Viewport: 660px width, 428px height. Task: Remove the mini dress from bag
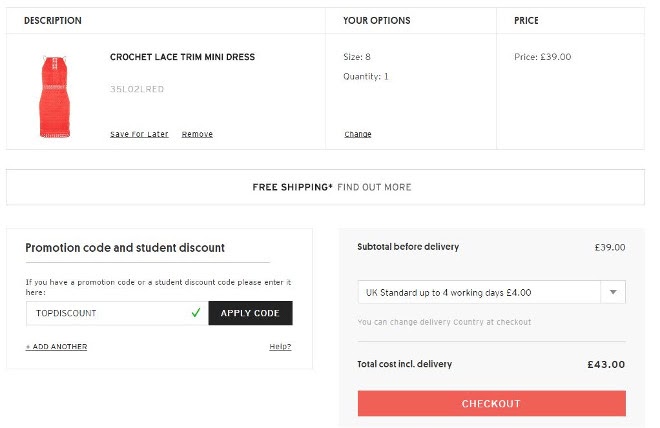click(x=197, y=134)
